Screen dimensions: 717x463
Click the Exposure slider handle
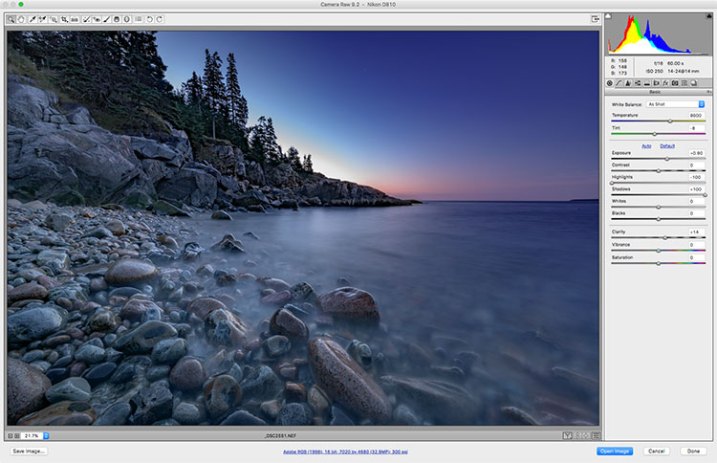667,159
